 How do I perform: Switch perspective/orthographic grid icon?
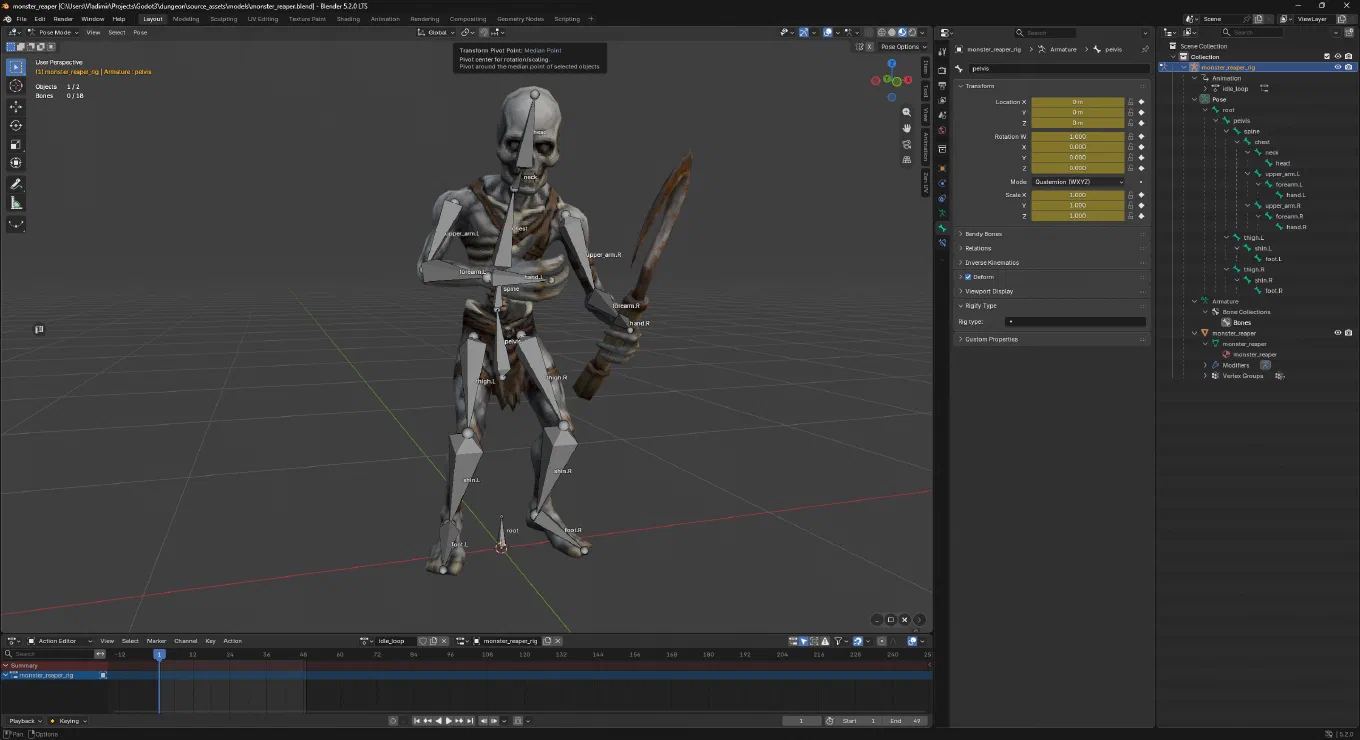[907, 160]
